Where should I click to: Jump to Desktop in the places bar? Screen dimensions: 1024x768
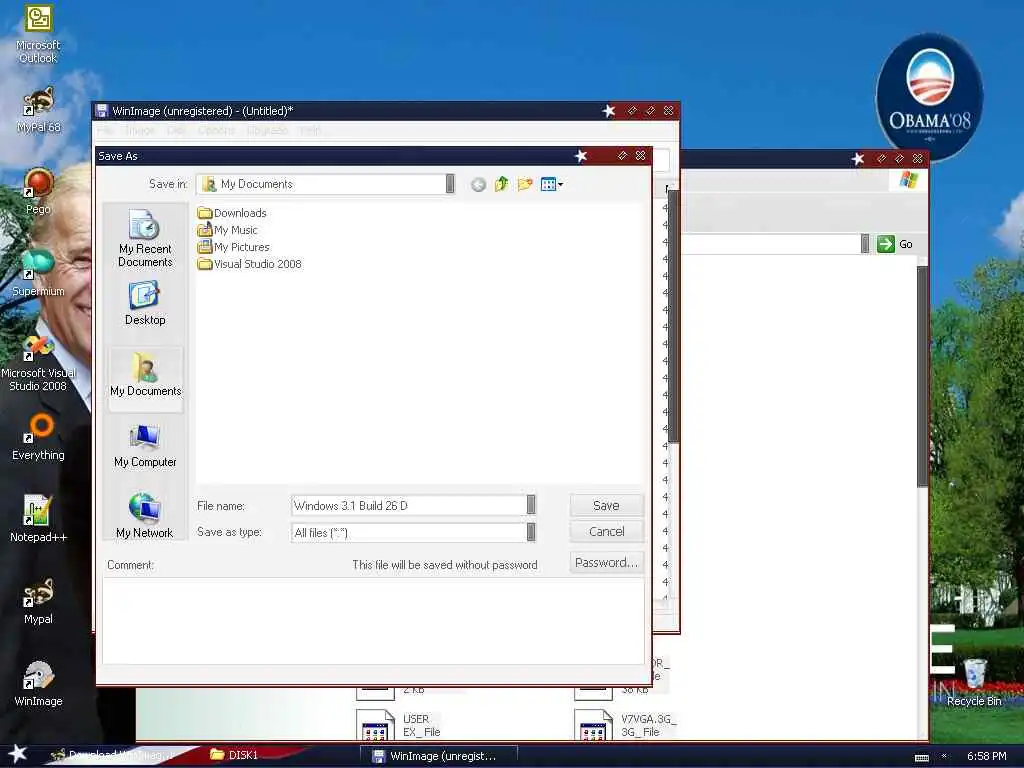pyautogui.click(x=145, y=304)
